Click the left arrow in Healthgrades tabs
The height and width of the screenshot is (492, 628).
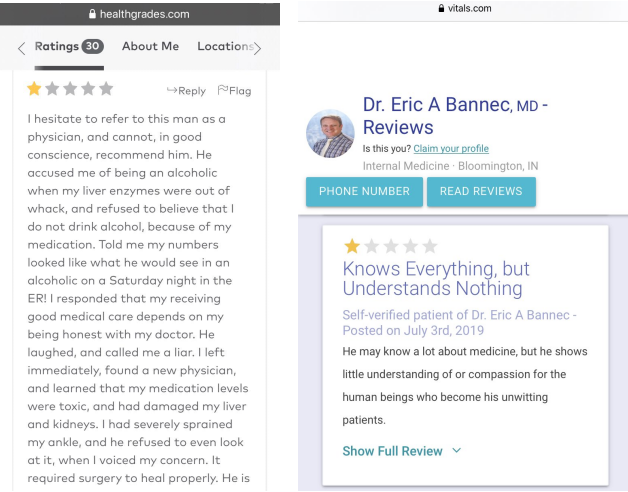click(21, 48)
